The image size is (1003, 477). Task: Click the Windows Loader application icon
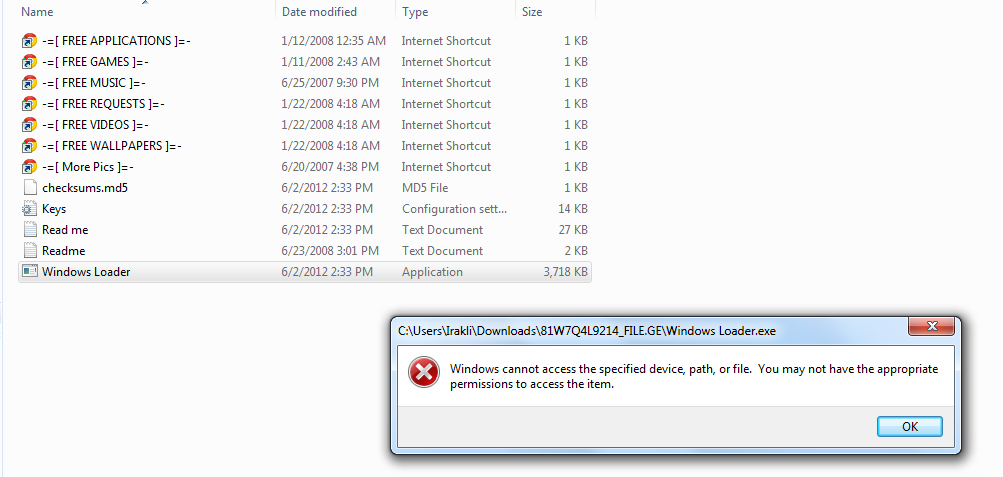pyautogui.click(x=29, y=272)
